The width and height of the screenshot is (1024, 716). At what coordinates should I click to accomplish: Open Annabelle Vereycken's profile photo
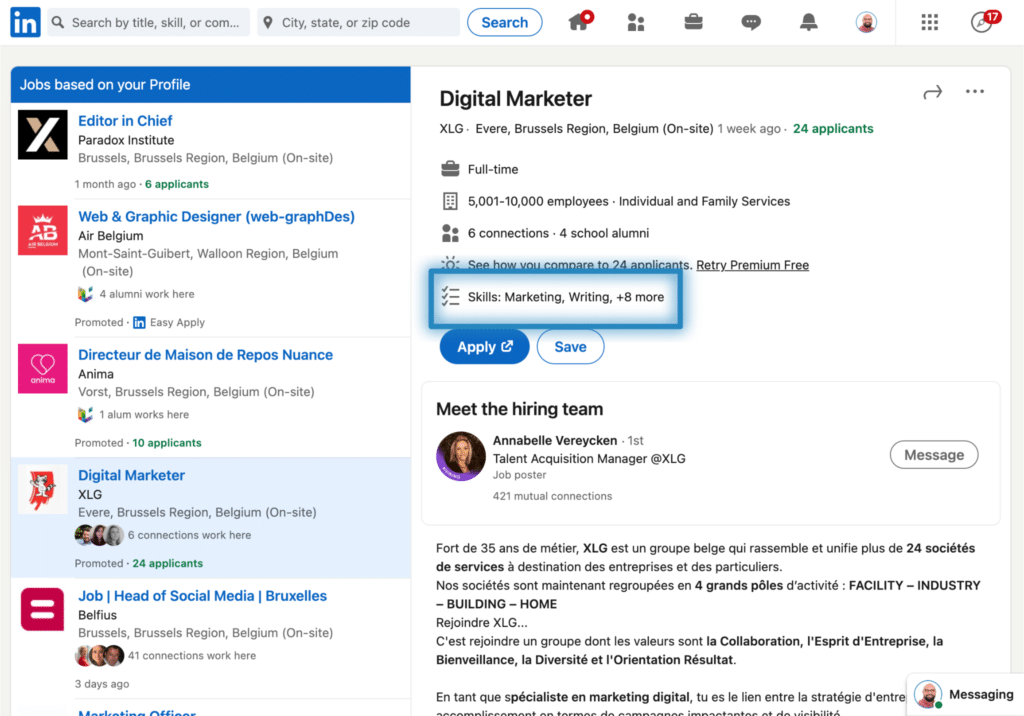point(461,457)
